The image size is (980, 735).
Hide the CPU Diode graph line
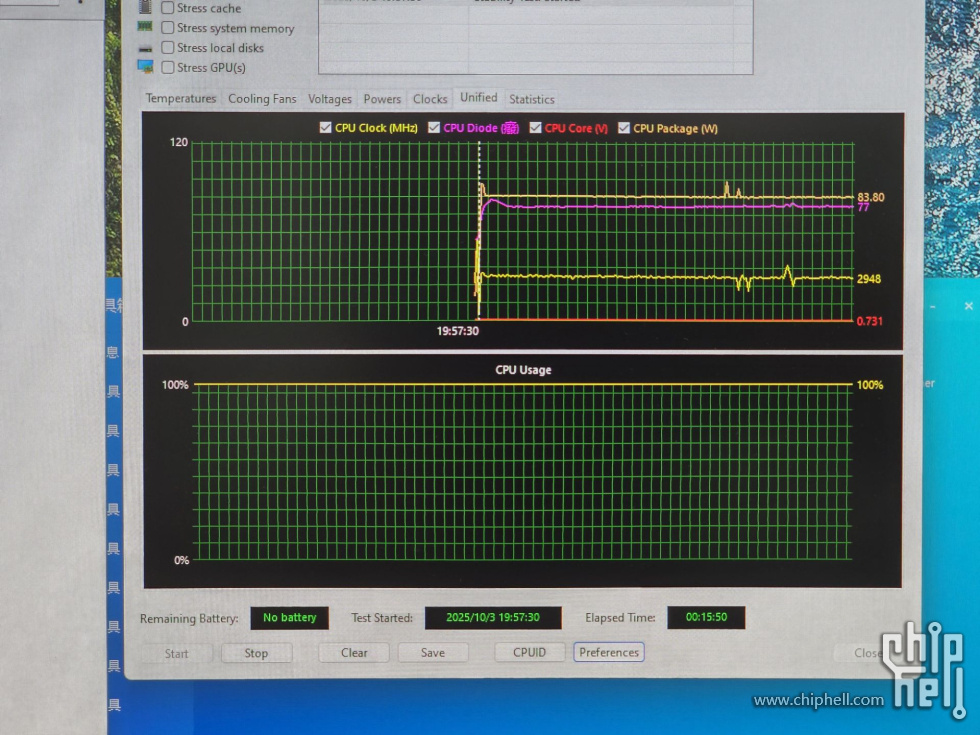[434, 128]
